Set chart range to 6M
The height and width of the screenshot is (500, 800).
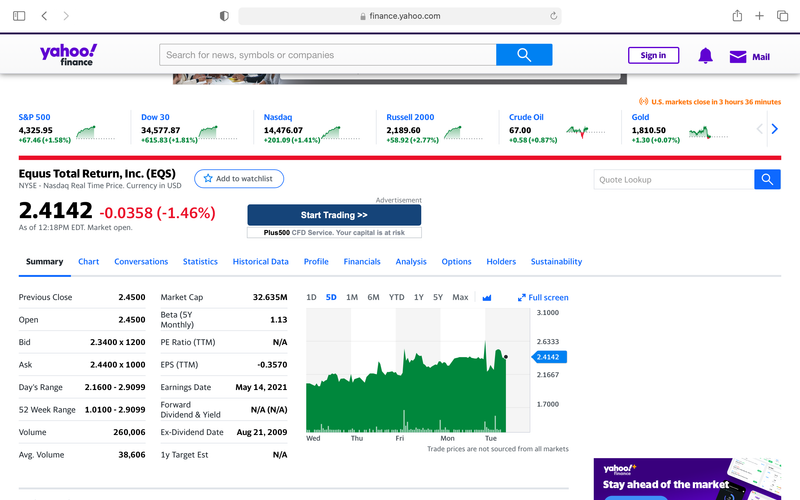coord(373,297)
